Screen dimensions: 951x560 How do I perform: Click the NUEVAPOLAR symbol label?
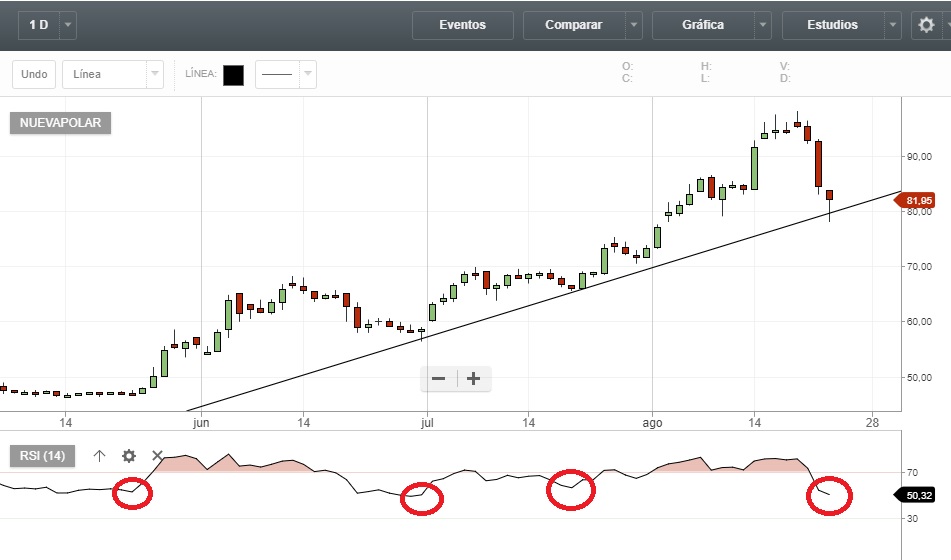pyautogui.click(x=60, y=123)
